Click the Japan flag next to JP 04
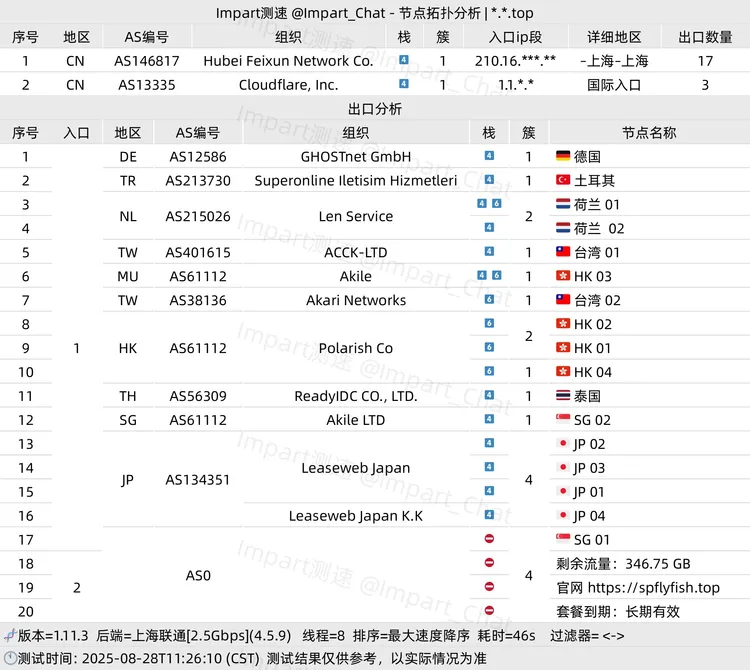 click(562, 517)
